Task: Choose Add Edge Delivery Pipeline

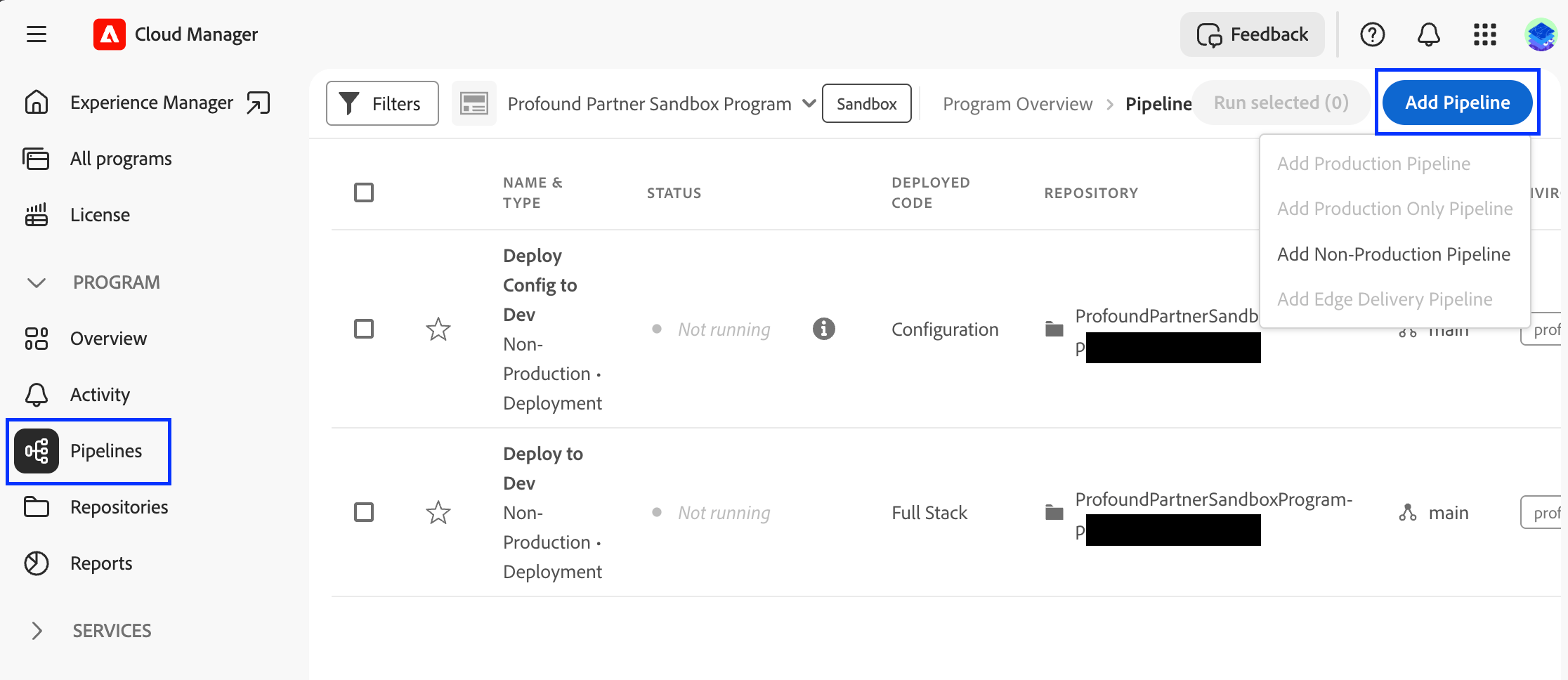Action: pos(1385,299)
